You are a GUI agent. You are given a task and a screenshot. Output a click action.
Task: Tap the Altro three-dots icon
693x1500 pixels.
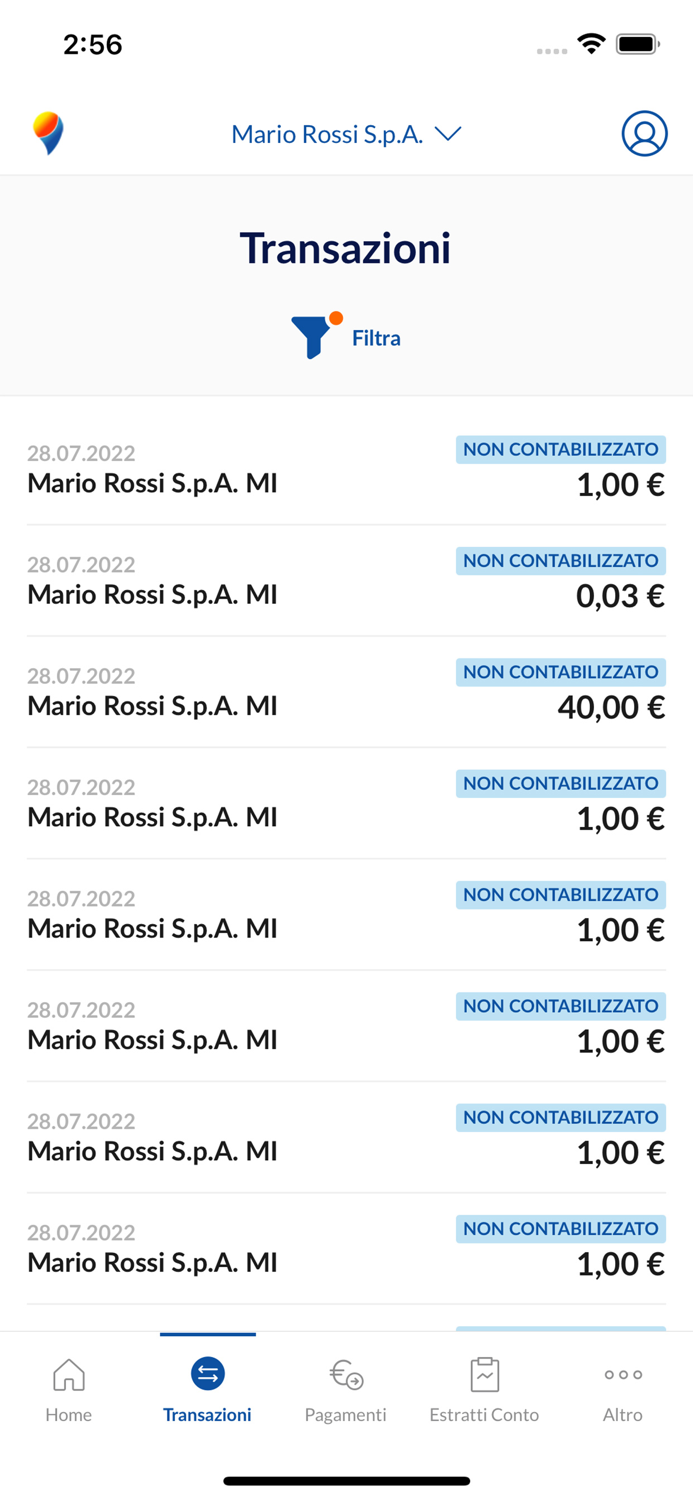click(622, 1374)
